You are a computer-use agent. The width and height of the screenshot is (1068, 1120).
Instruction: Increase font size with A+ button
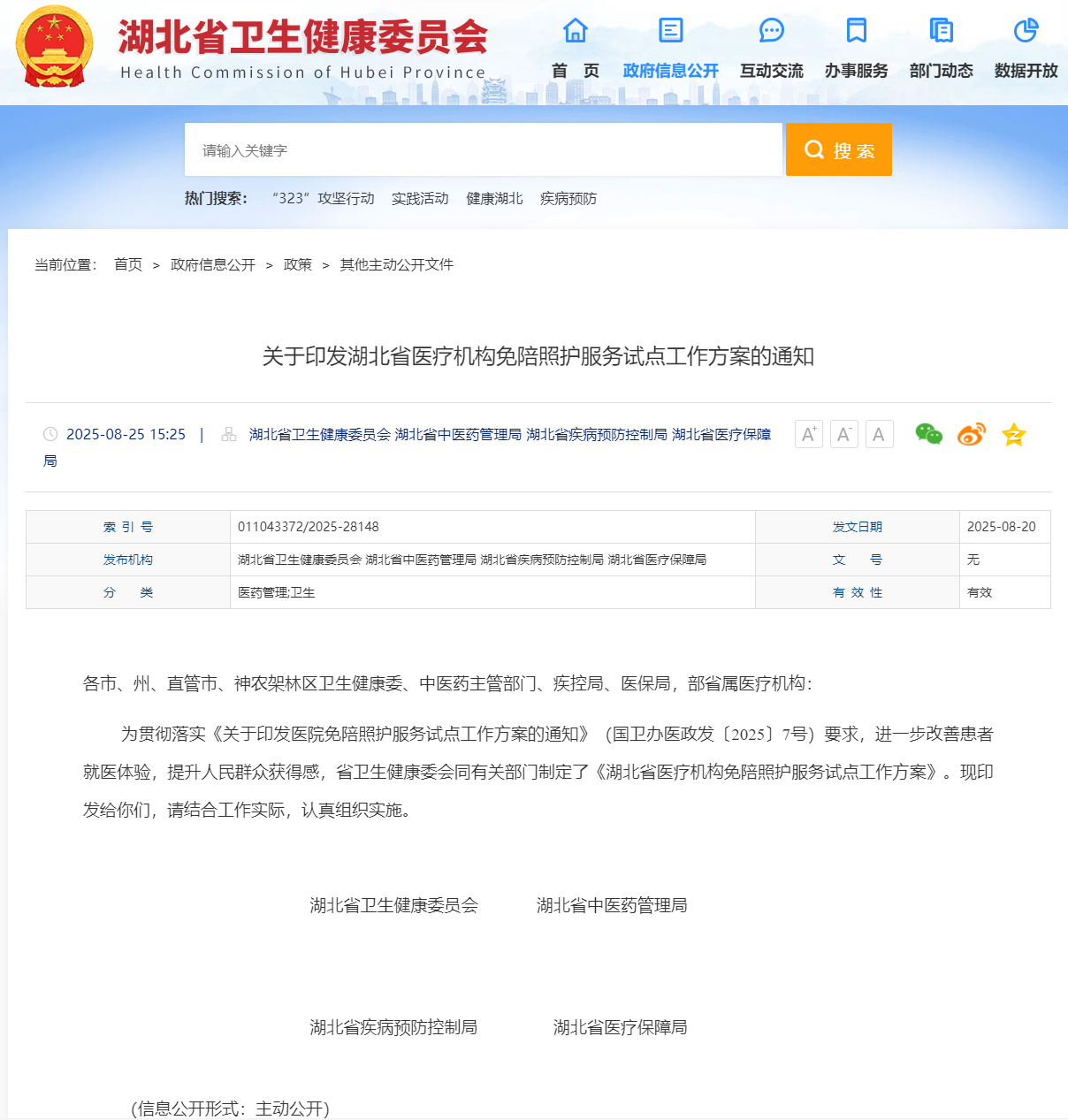[x=808, y=434]
